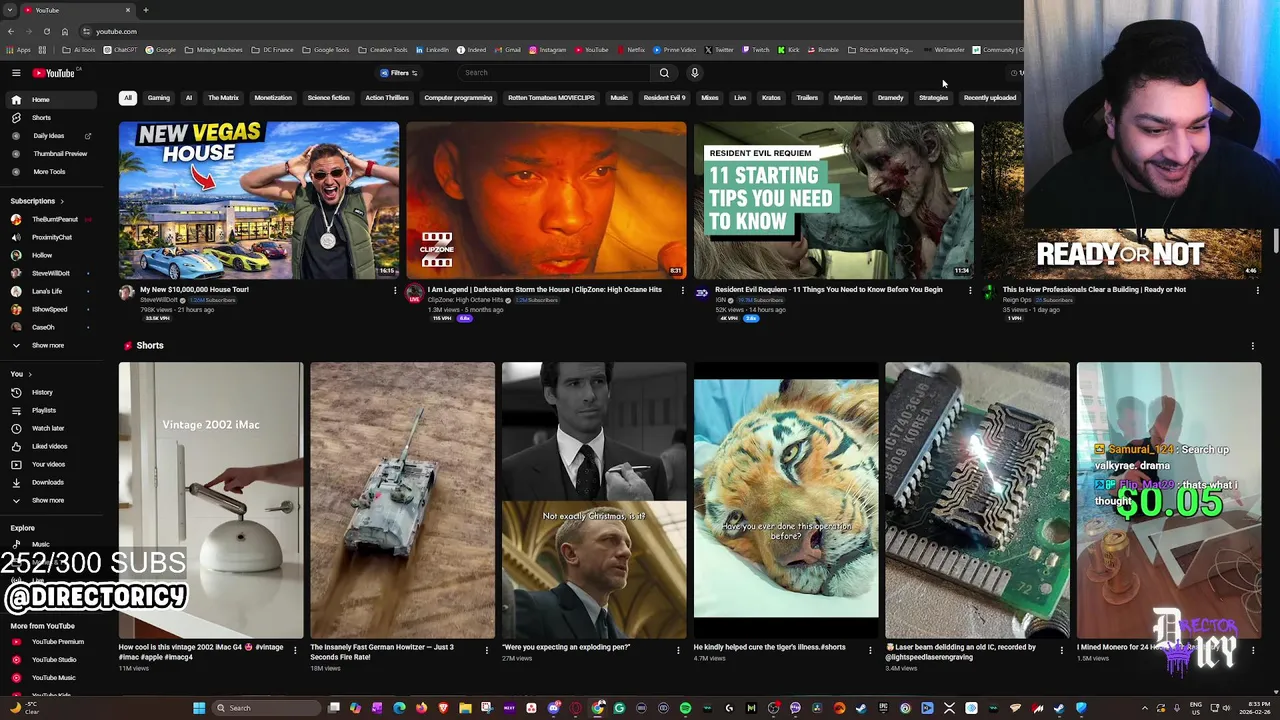Open YouTube Studio in sidebar

53,660
